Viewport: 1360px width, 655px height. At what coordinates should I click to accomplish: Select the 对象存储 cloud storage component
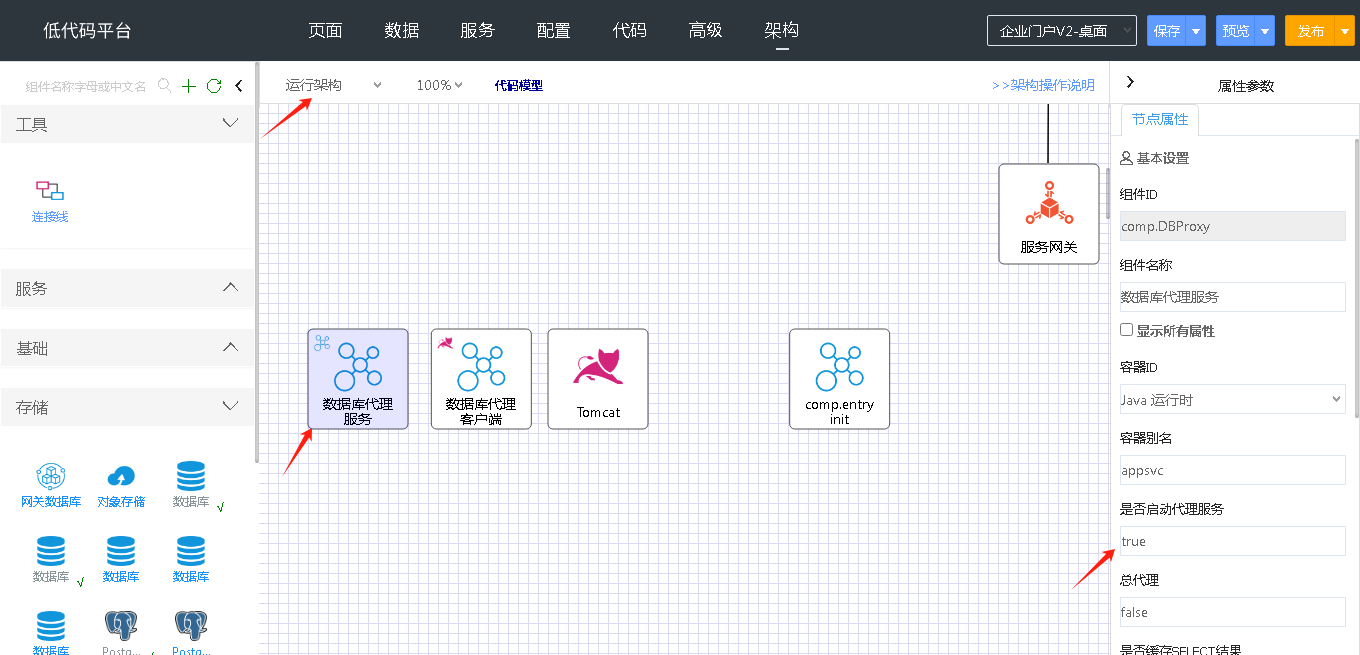(121, 486)
